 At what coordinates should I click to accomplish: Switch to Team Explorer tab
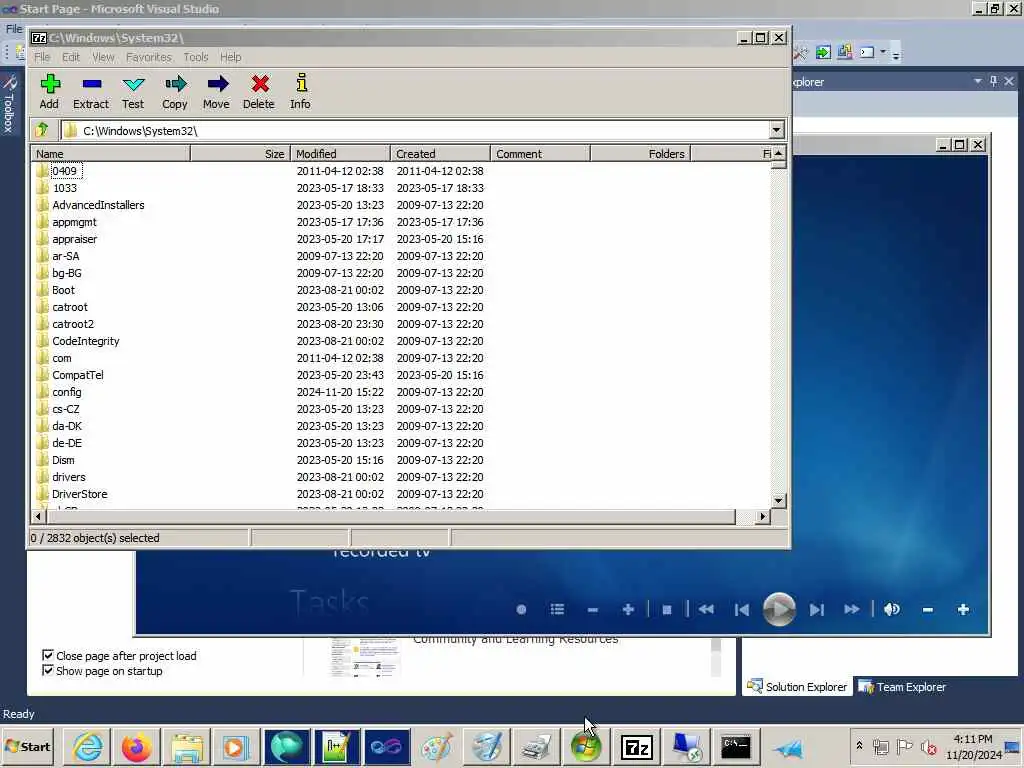tap(902, 687)
